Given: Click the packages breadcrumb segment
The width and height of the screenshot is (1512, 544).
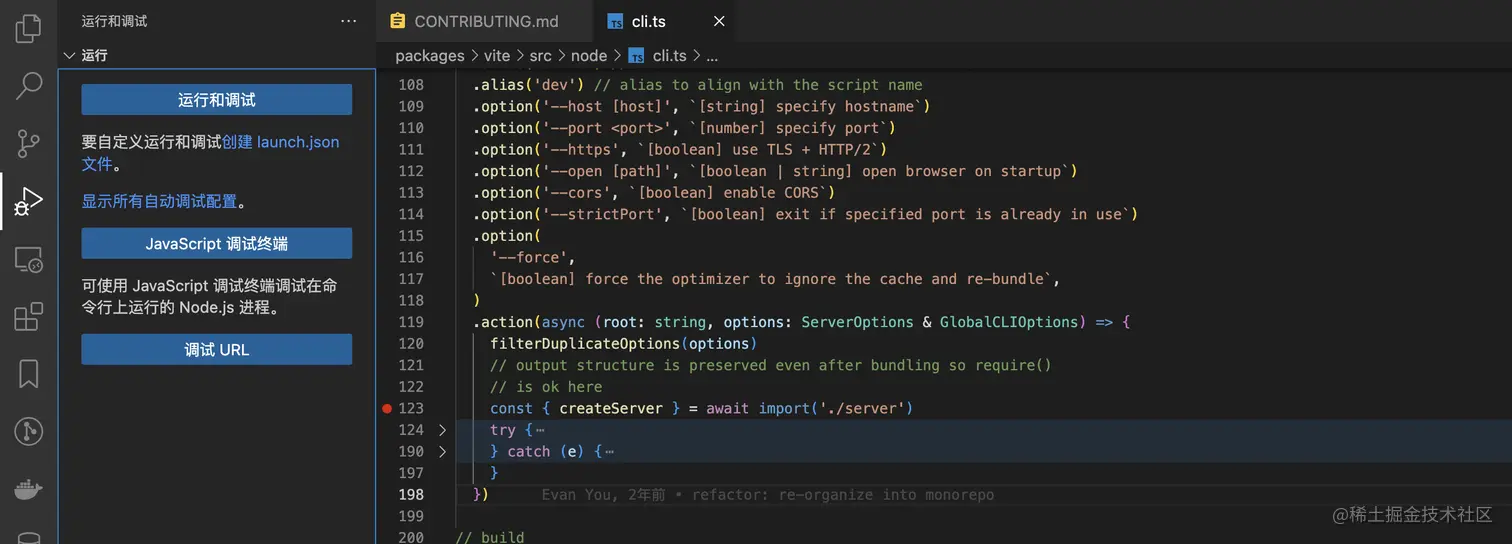Looking at the screenshot, I should (x=430, y=56).
